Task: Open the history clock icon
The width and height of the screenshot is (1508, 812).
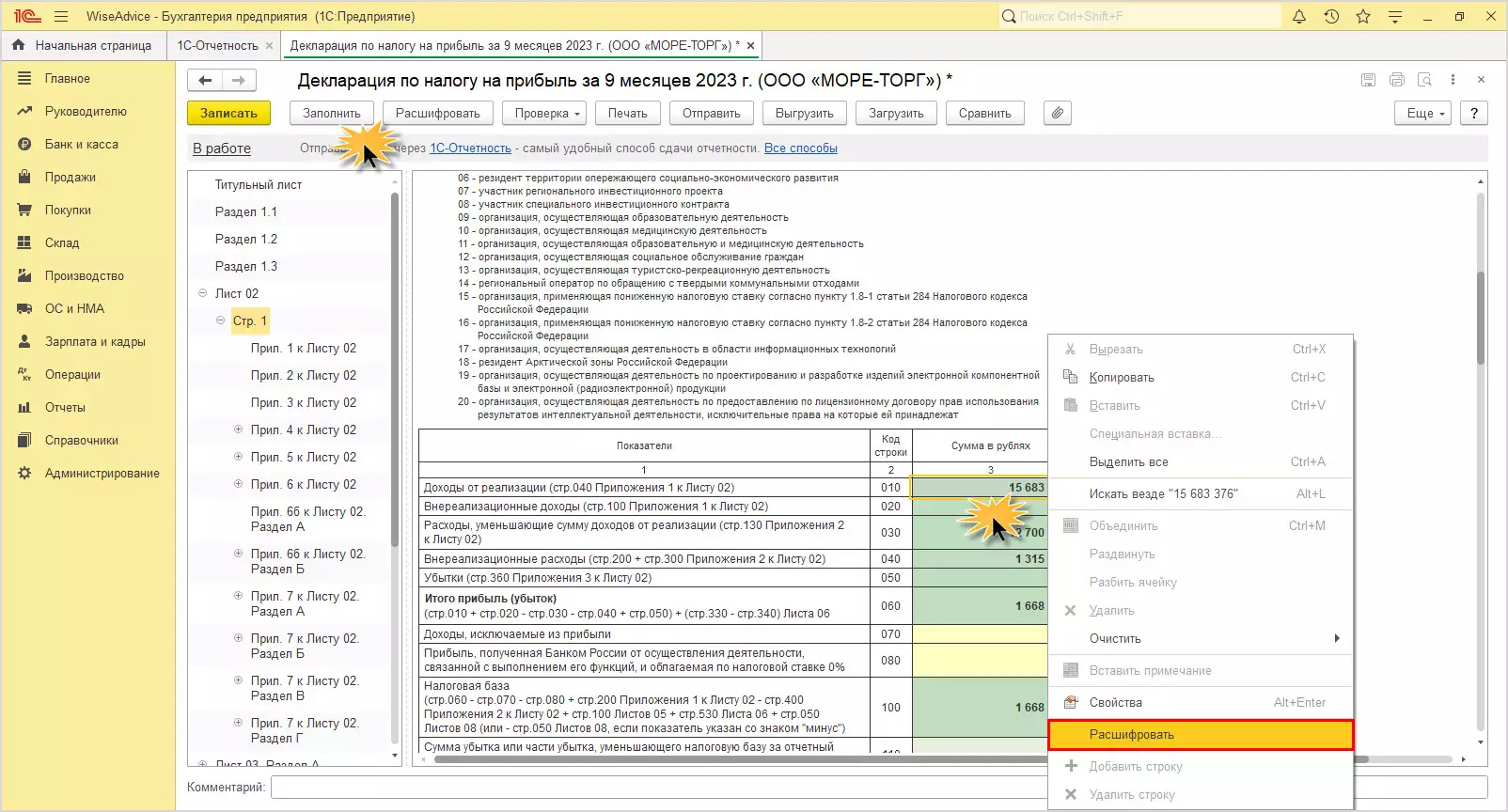Action: (1331, 16)
